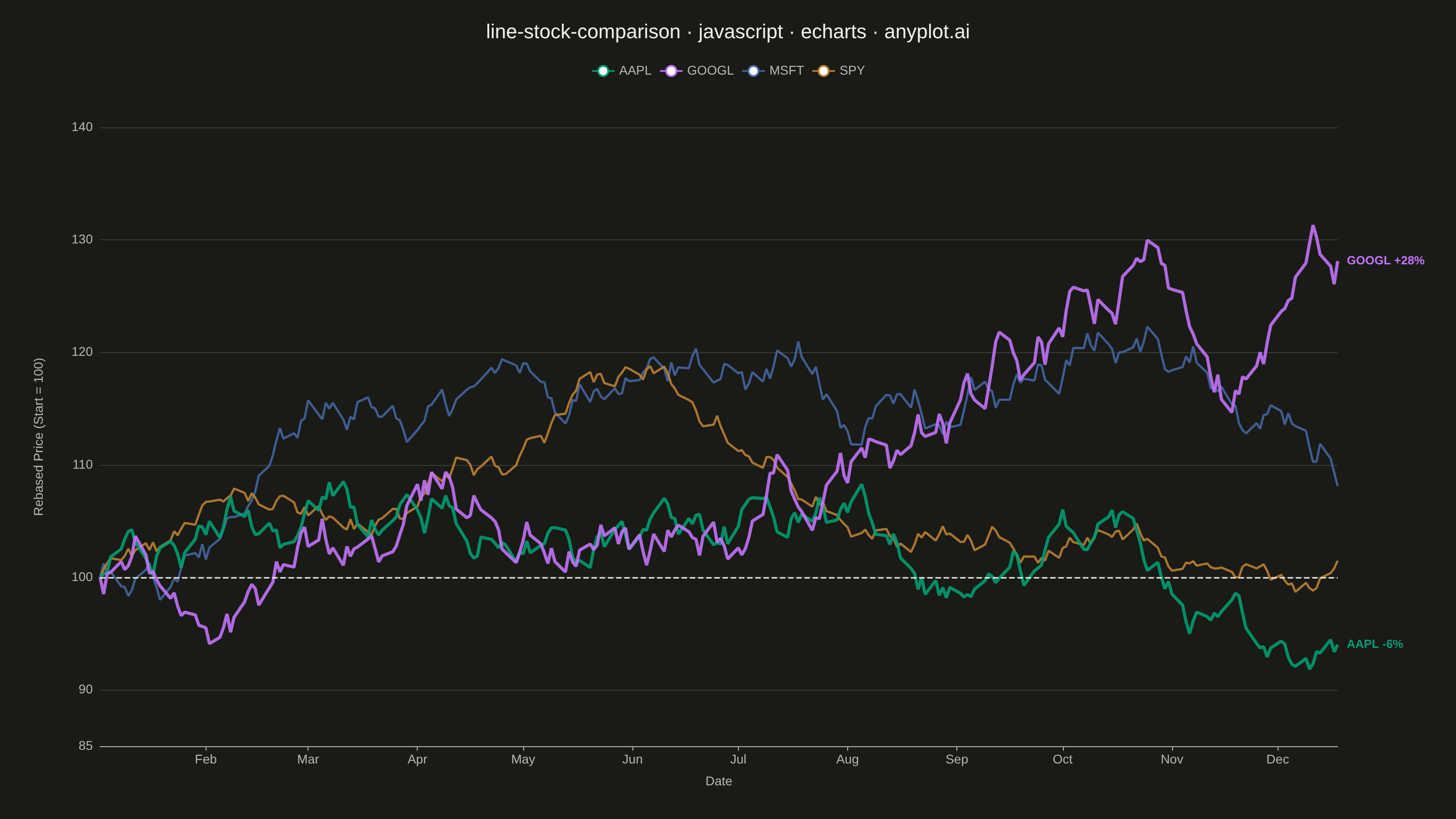The height and width of the screenshot is (819, 1456).
Task: Click the Feb x-axis label
Action: click(x=206, y=760)
